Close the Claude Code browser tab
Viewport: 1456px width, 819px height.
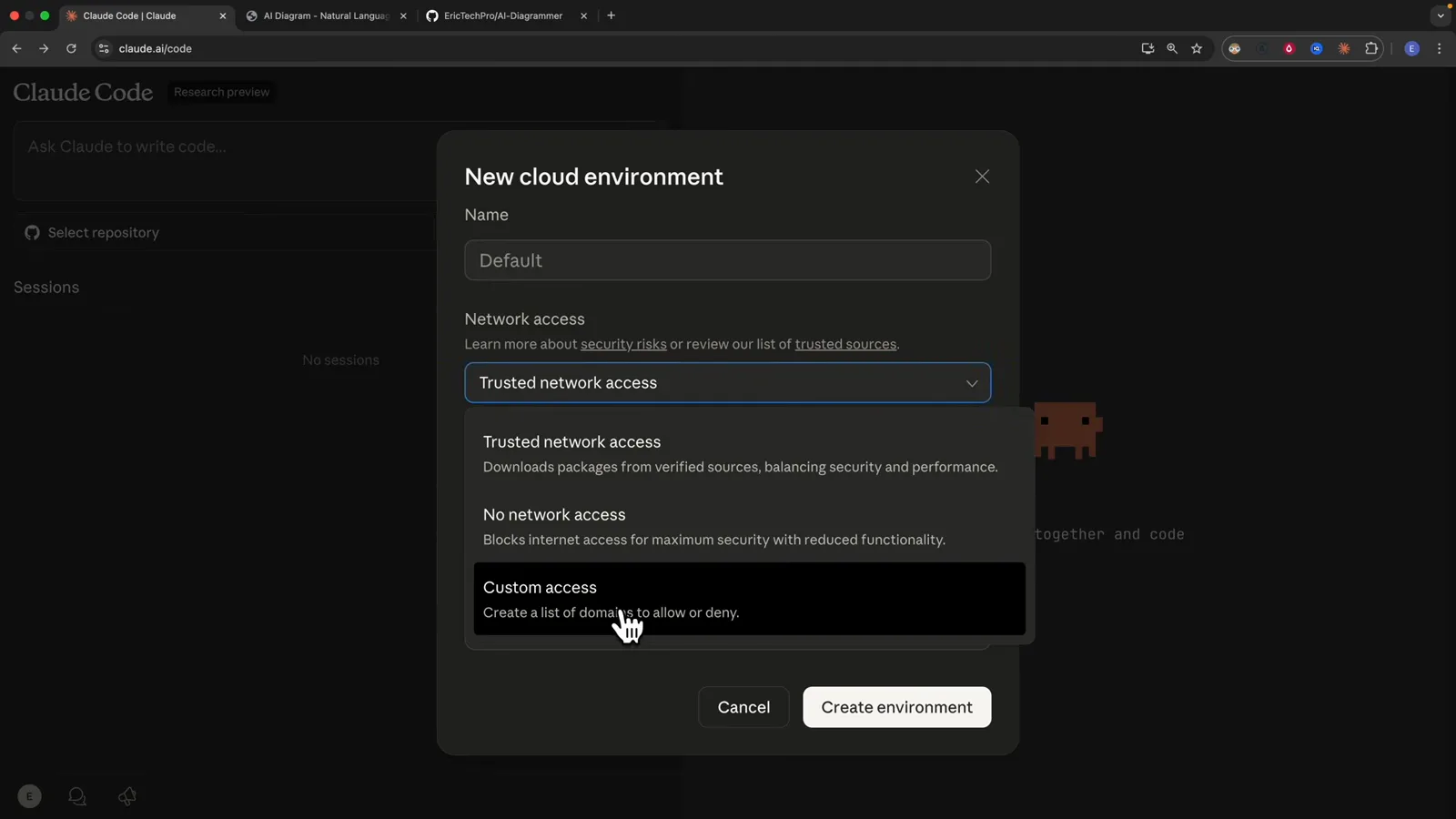(223, 15)
